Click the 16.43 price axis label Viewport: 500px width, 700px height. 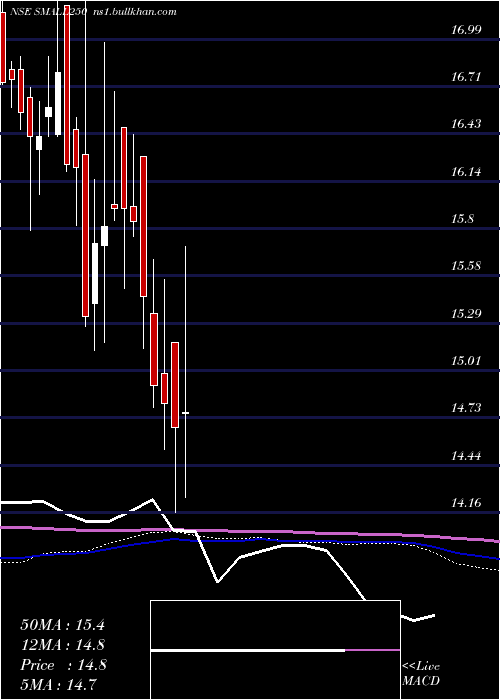[466, 124]
